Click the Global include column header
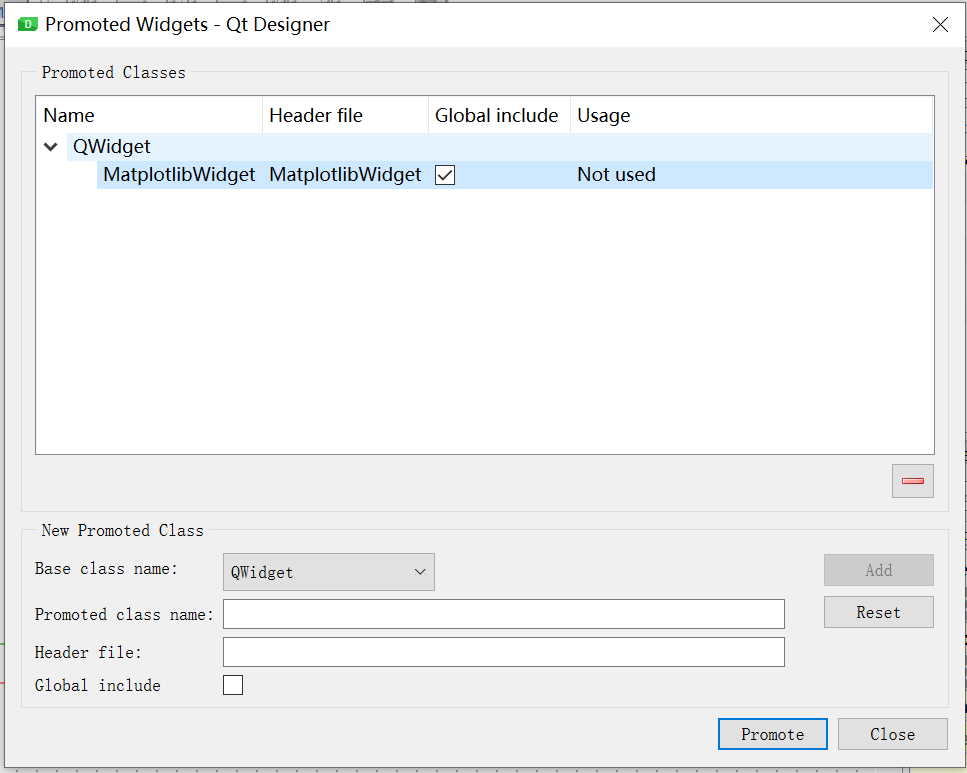Viewport: 967px width, 773px height. point(500,115)
